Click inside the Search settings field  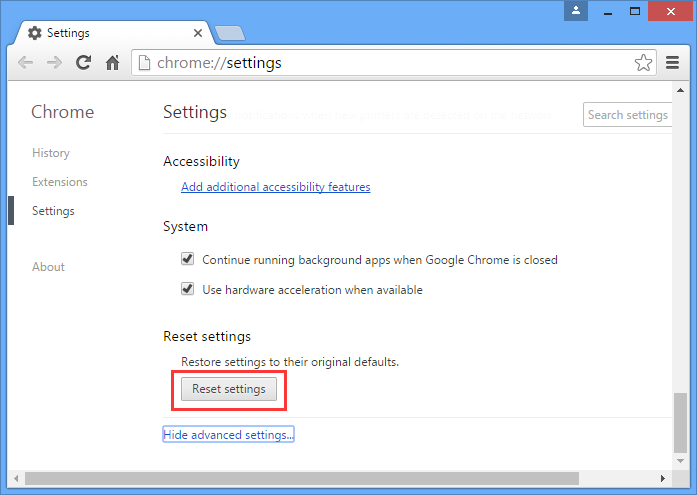627,115
